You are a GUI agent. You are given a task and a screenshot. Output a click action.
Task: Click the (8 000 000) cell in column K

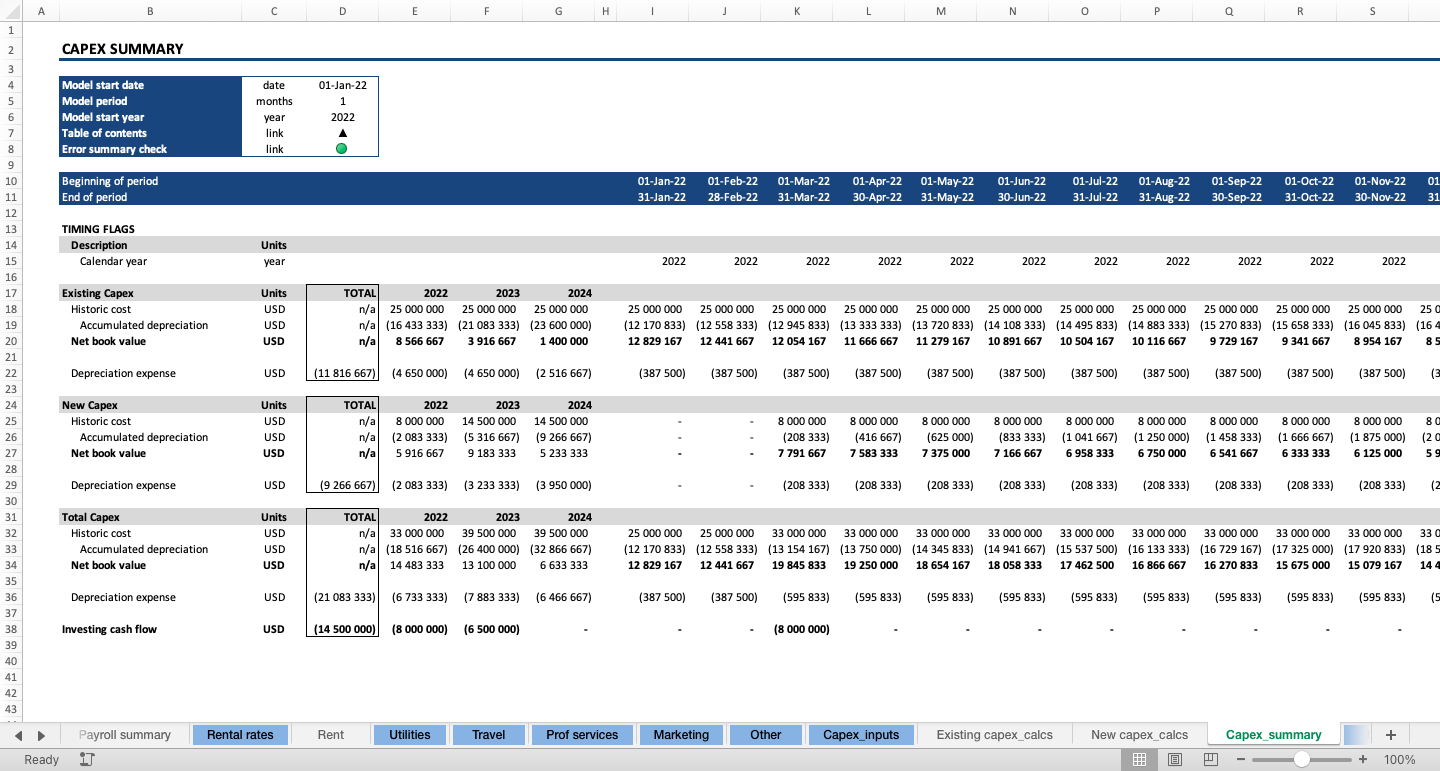pos(801,629)
